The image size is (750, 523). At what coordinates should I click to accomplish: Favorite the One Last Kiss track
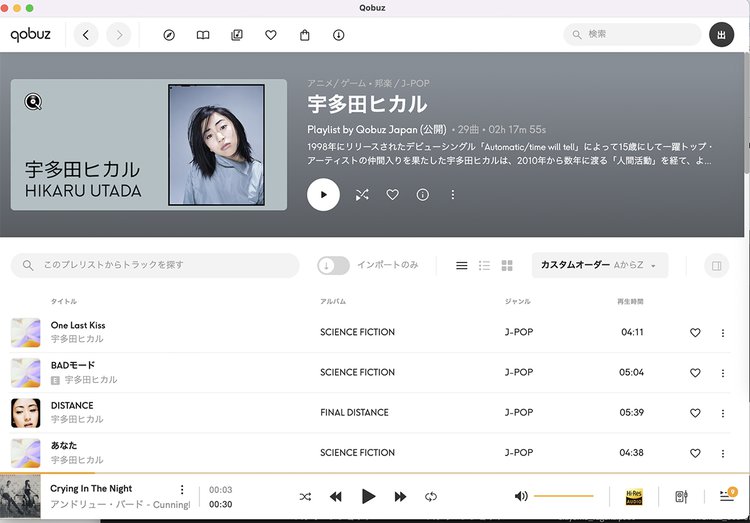(695, 333)
